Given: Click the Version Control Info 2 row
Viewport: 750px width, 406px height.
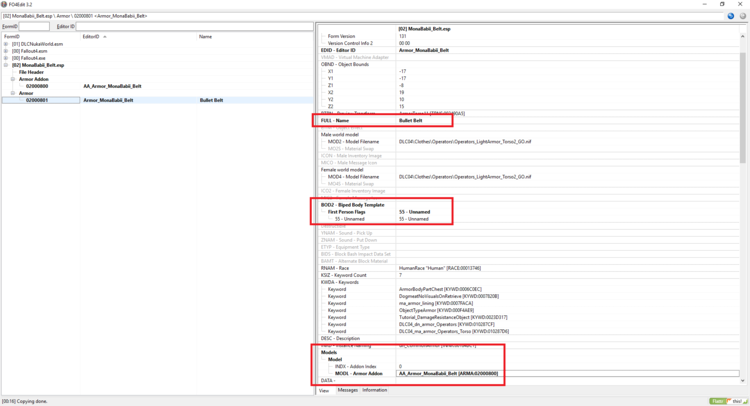Looking at the screenshot, I should pos(529,43).
